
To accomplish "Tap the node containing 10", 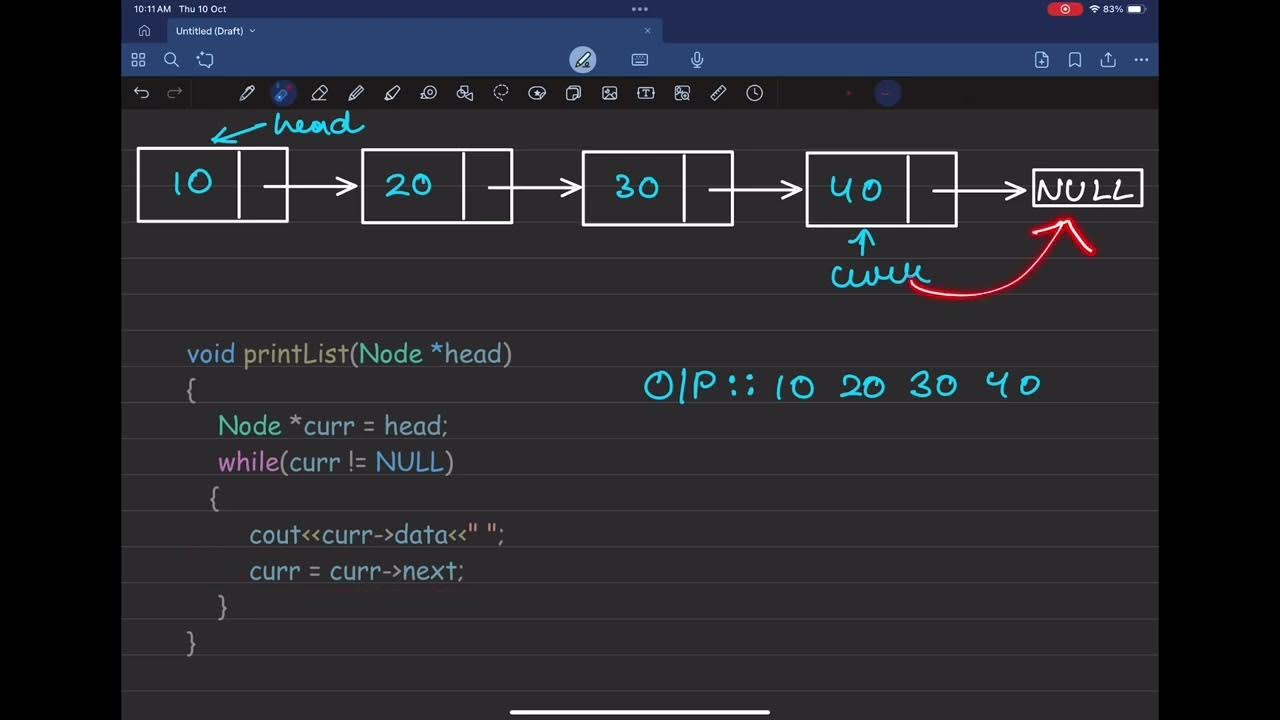I will tap(213, 184).
